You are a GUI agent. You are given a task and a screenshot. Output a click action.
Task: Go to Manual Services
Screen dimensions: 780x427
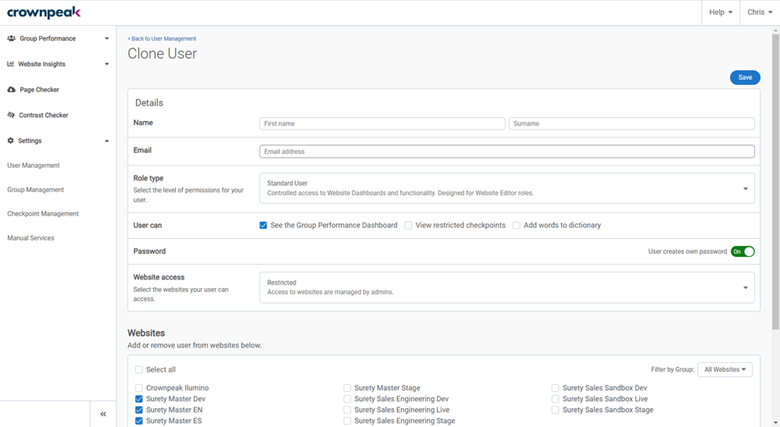pyautogui.click(x=30, y=238)
